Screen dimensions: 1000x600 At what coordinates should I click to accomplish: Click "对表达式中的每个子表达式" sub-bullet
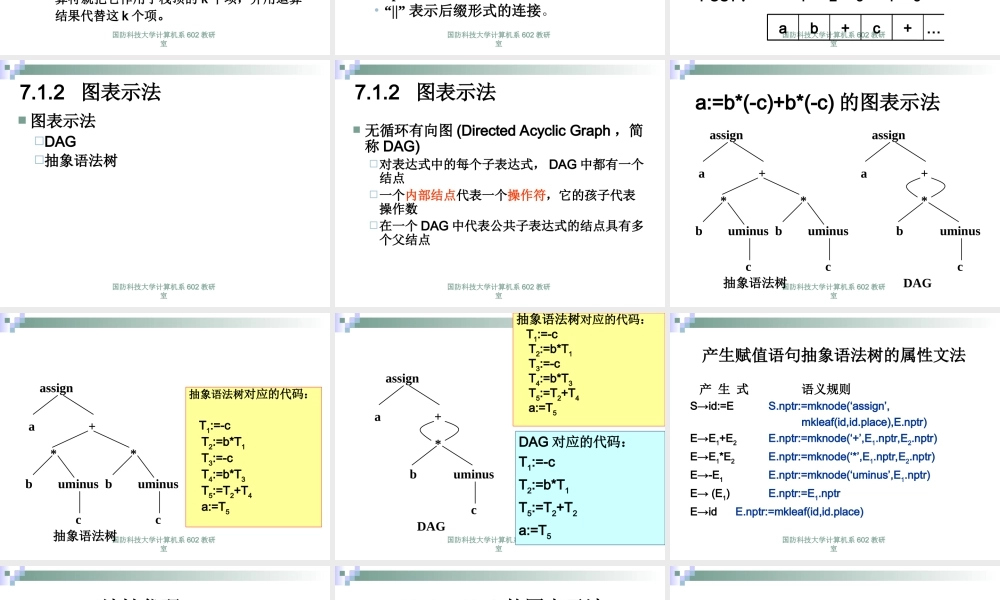tap(511, 164)
